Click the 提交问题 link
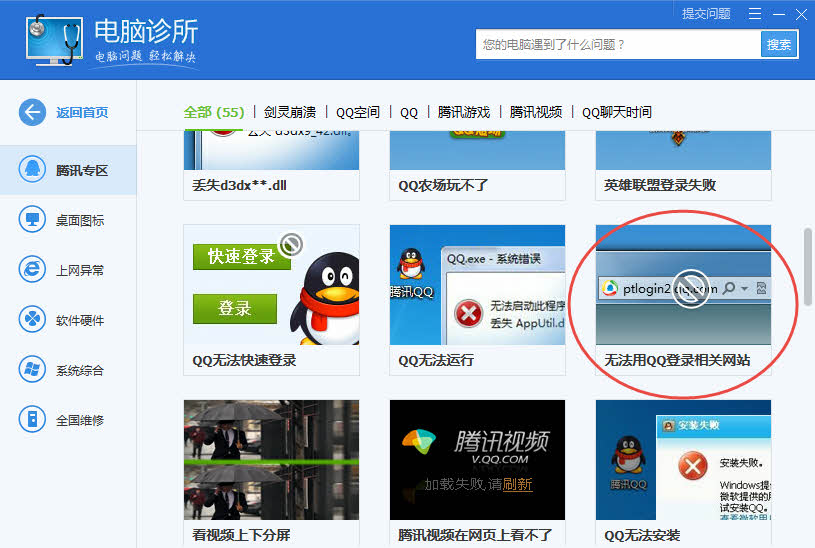Screen dimensions: 815x548 [706, 14]
